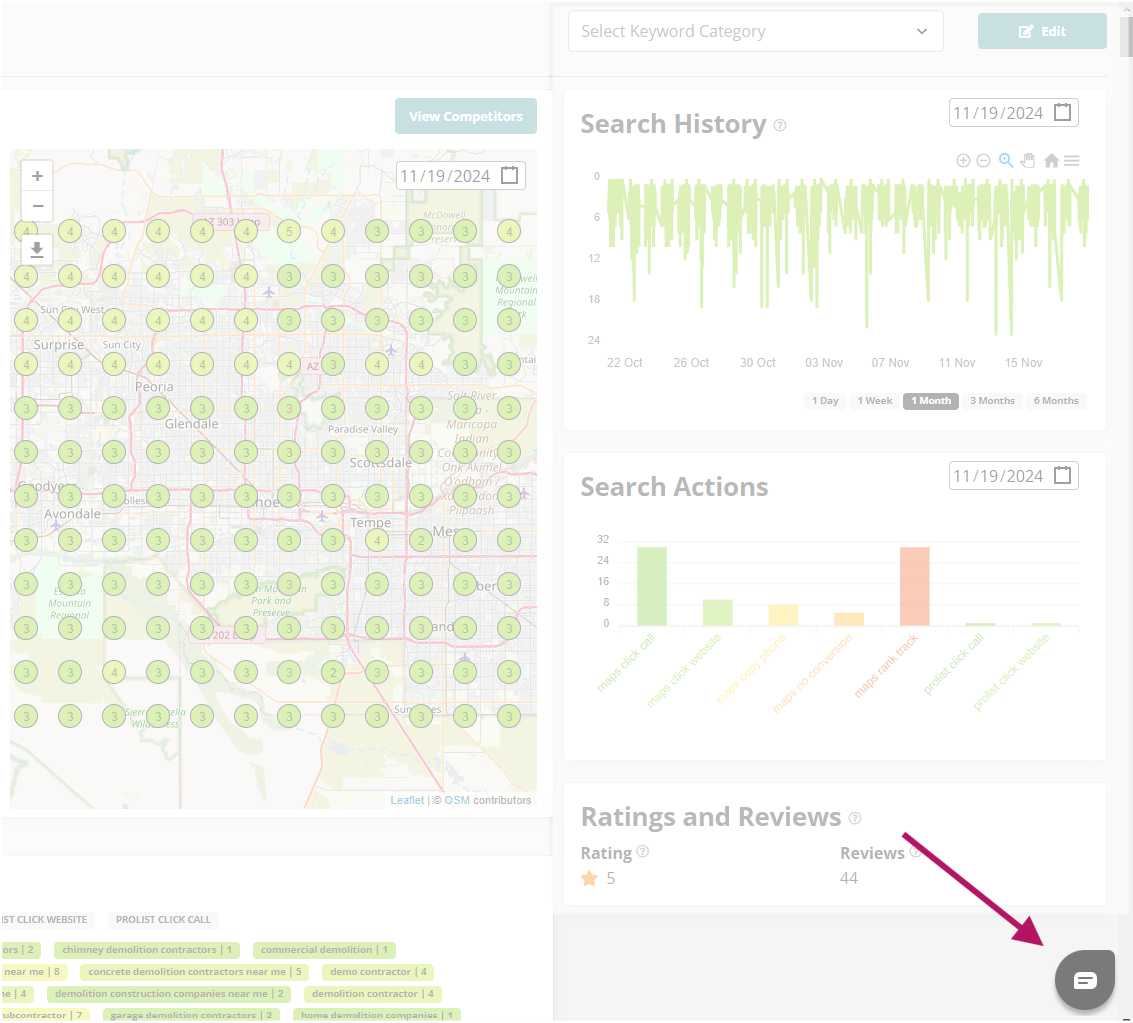Switch chart range to 1 Week
Image resolution: width=1133 pixels, height=1023 pixels.
874,401
